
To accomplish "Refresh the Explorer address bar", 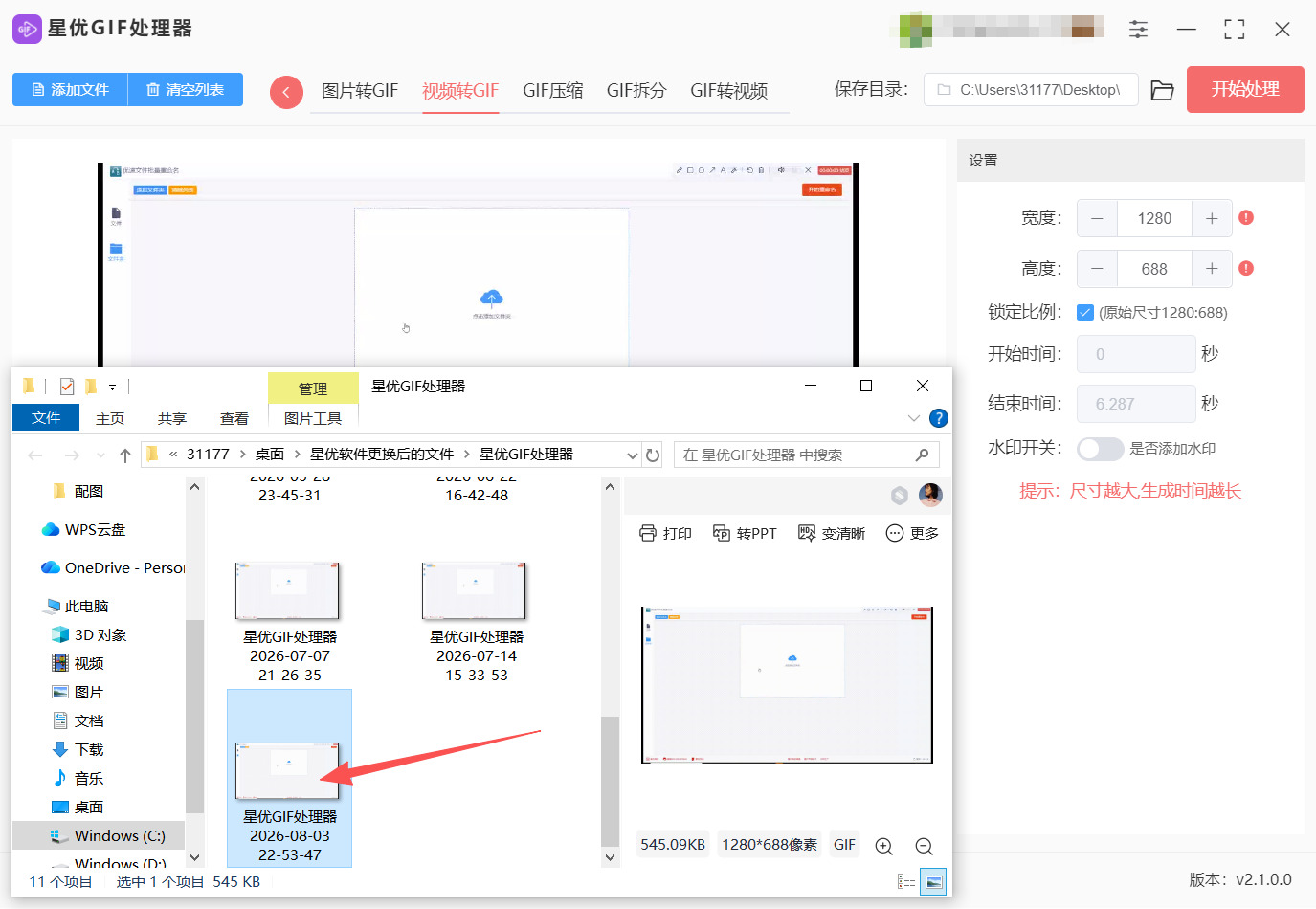I will point(653,455).
